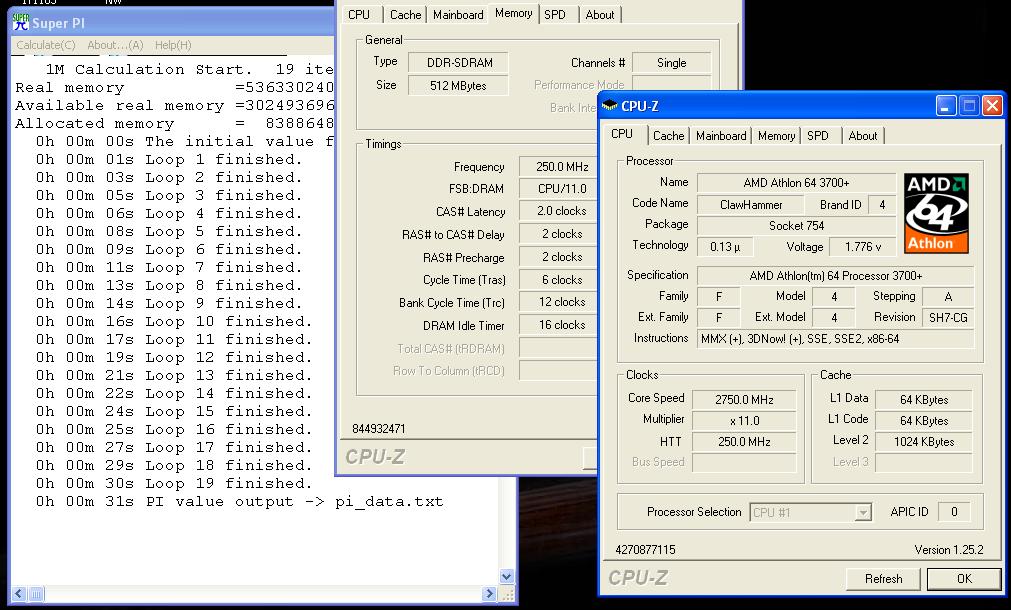Image resolution: width=1011 pixels, height=610 pixels.
Task: Click the Refresh button in CPU-Z
Action: (883, 578)
